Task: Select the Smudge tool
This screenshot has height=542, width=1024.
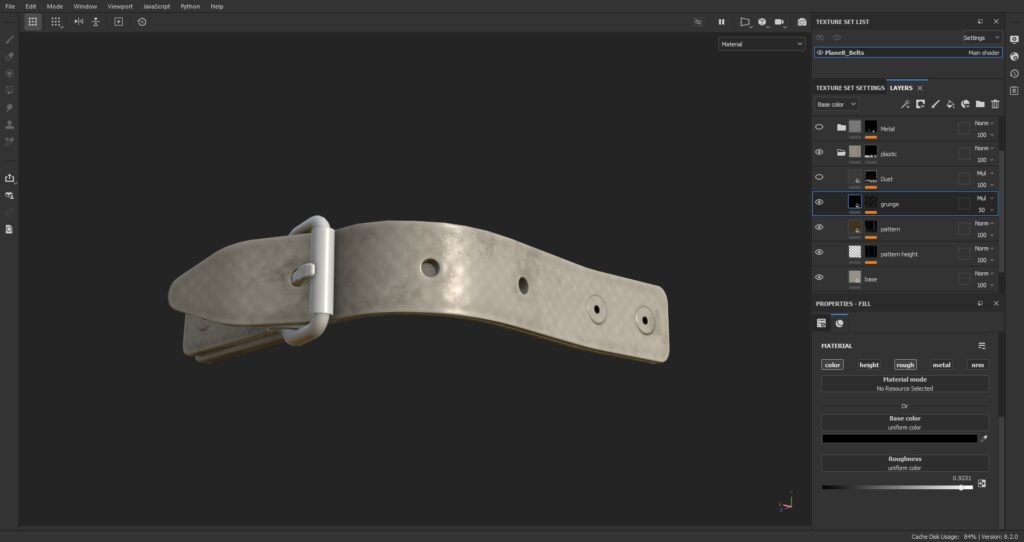Action: coord(9,107)
